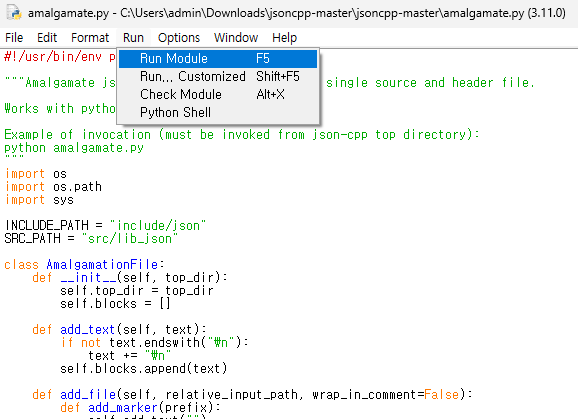Click 'class AmalgamationFile:' line

tap(84, 265)
